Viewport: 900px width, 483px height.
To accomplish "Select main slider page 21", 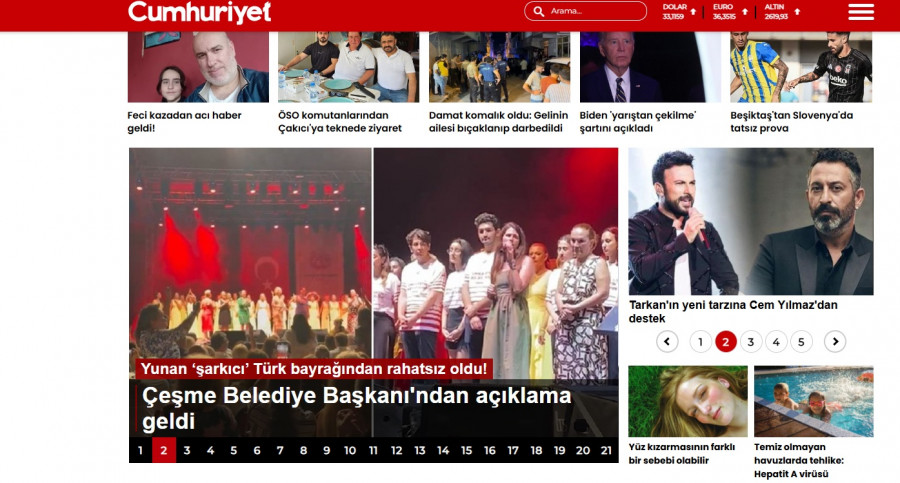I will 606,450.
